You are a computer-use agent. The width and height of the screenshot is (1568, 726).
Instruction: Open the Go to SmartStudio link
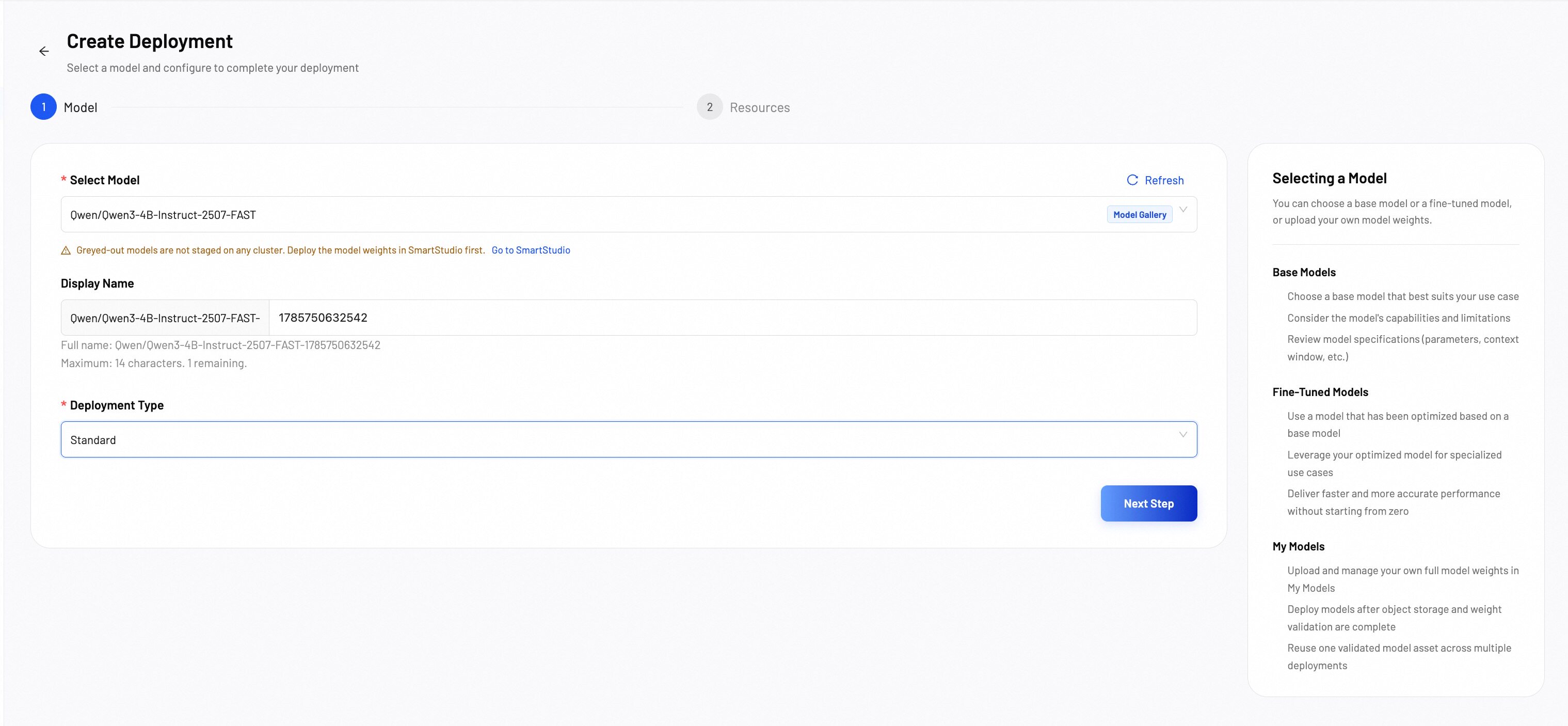click(x=531, y=250)
